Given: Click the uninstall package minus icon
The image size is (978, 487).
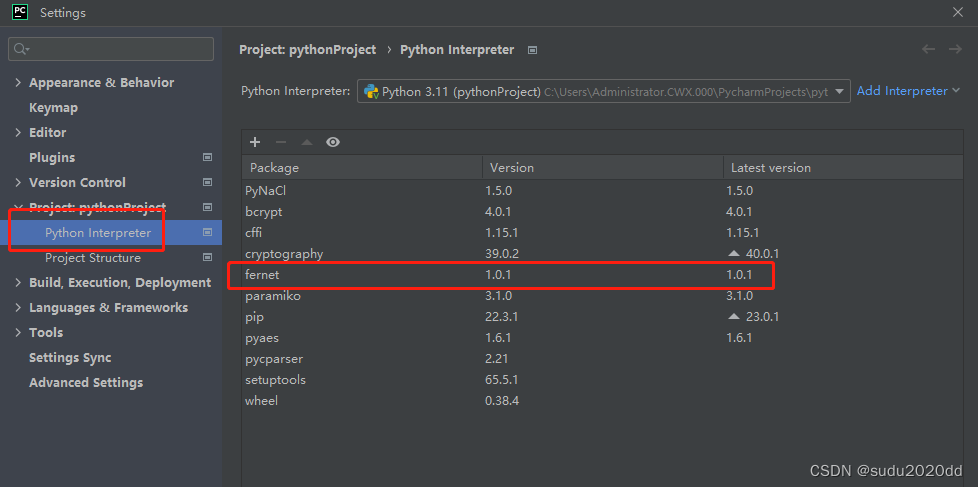Looking at the screenshot, I should pyautogui.click(x=281, y=142).
